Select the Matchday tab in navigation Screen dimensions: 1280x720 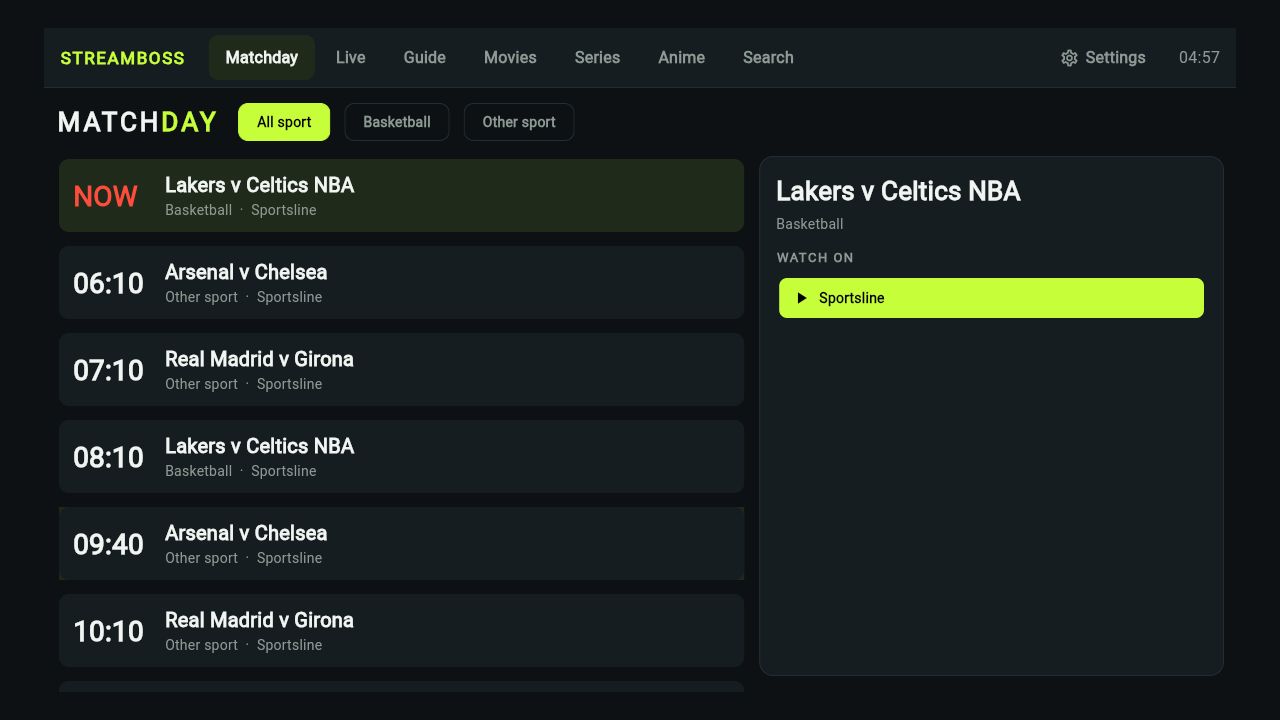pos(262,58)
